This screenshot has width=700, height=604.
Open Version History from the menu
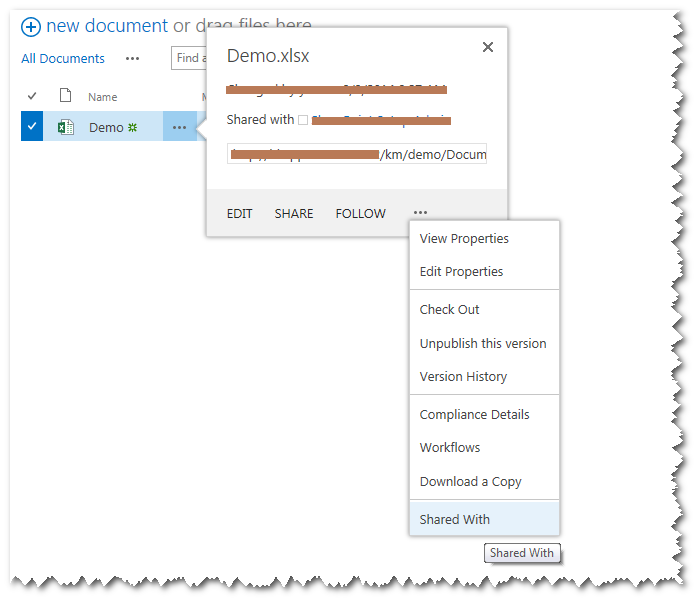pos(484,377)
